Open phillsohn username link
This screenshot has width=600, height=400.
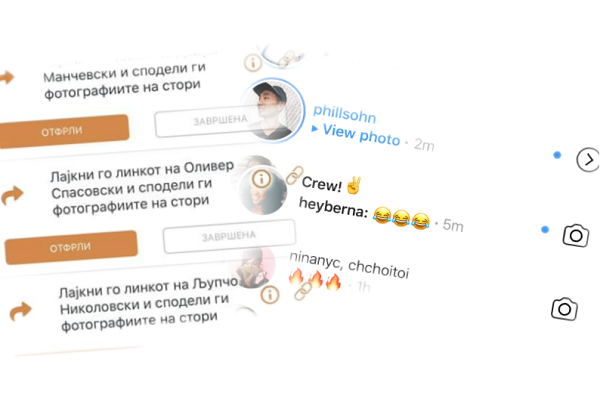coord(344,114)
